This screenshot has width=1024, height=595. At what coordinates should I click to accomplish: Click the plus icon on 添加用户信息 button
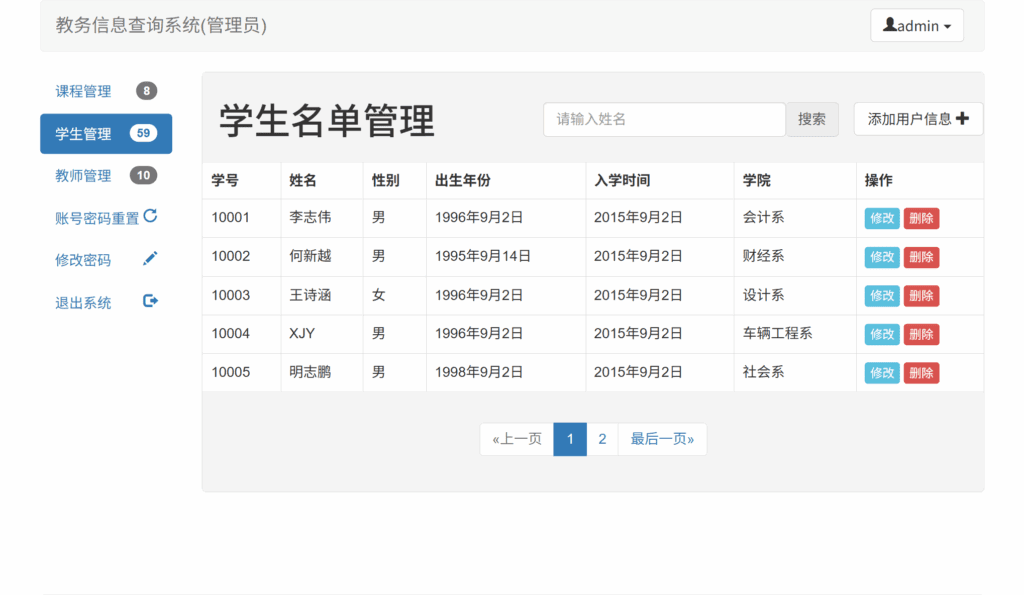point(962,118)
